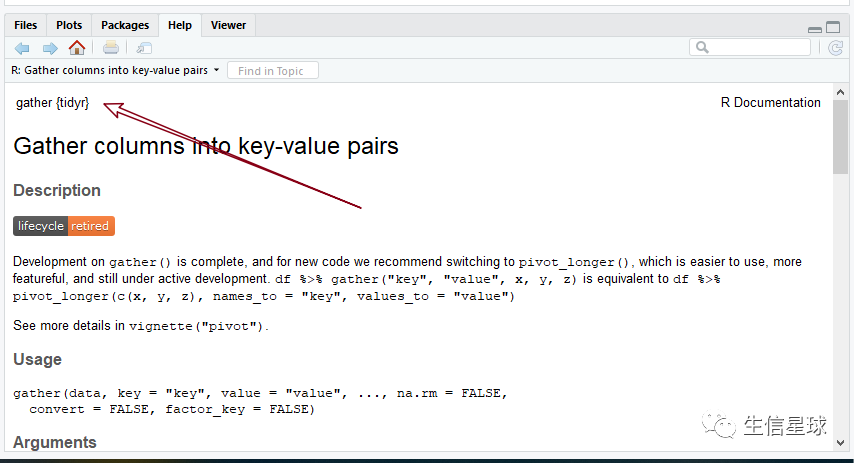Image resolution: width=854 pixels, height=463 pixels.
Task: Minimize the Help pane
Action: tap(815, 28)
